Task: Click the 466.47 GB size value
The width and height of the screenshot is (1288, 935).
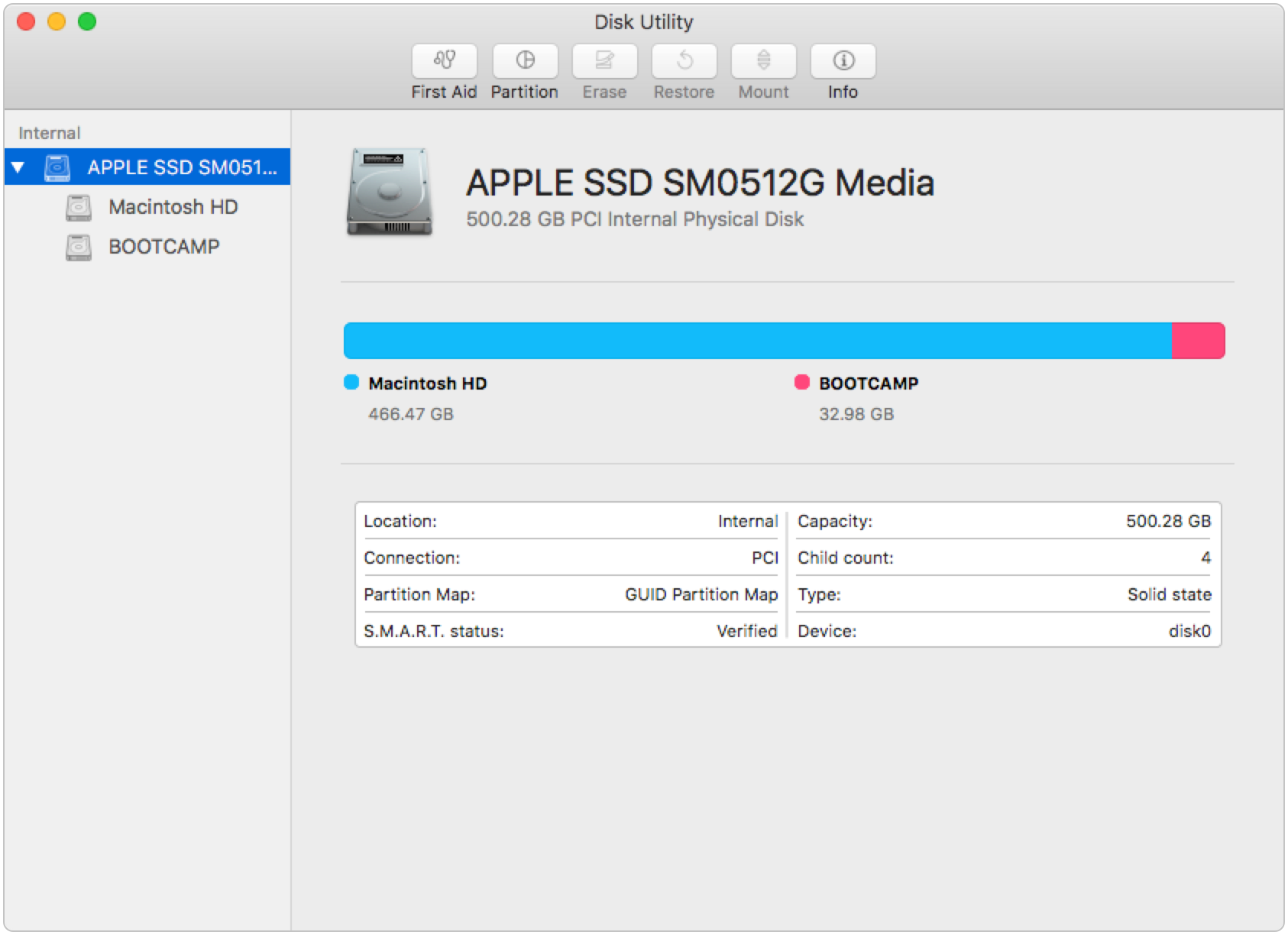Action: point(411,414)
